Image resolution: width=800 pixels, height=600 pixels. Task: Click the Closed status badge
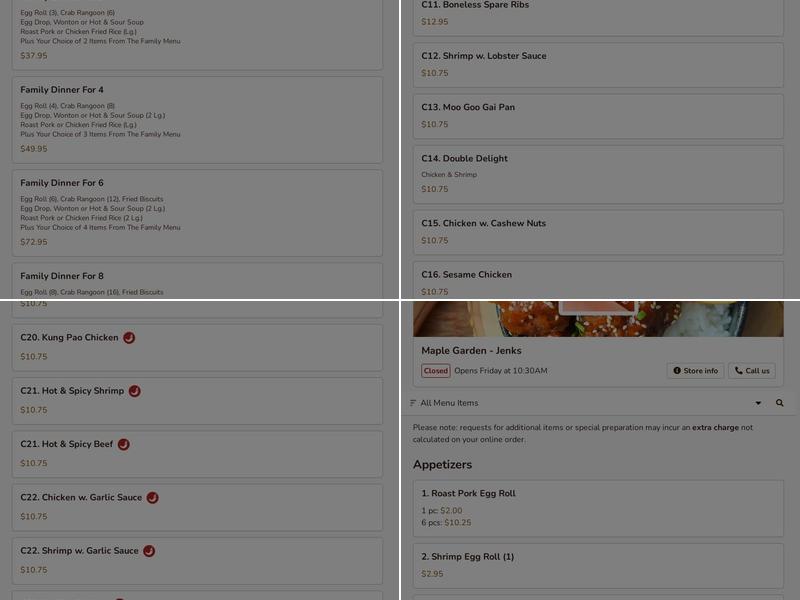pos(435,371)
